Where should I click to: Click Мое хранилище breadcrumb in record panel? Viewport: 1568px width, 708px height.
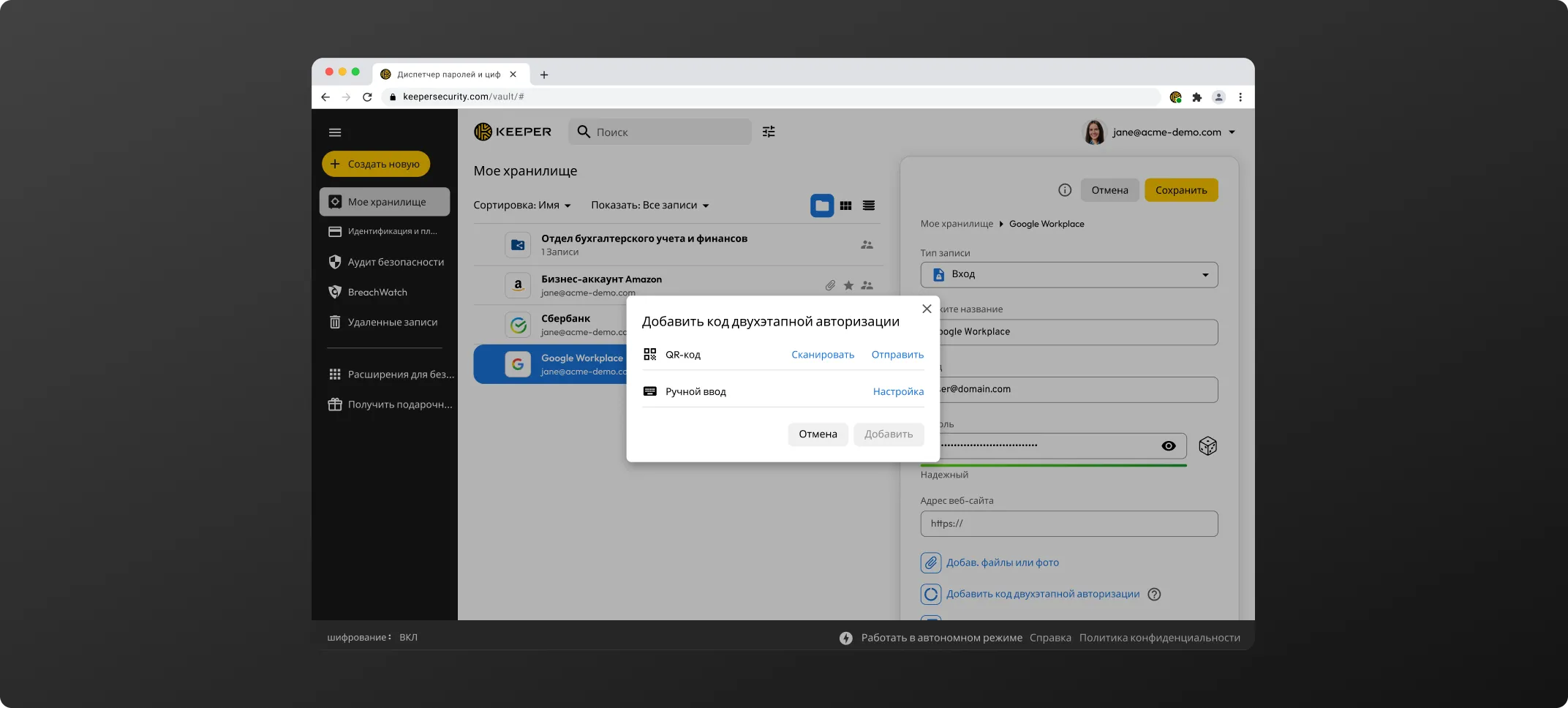click(957, 224)
